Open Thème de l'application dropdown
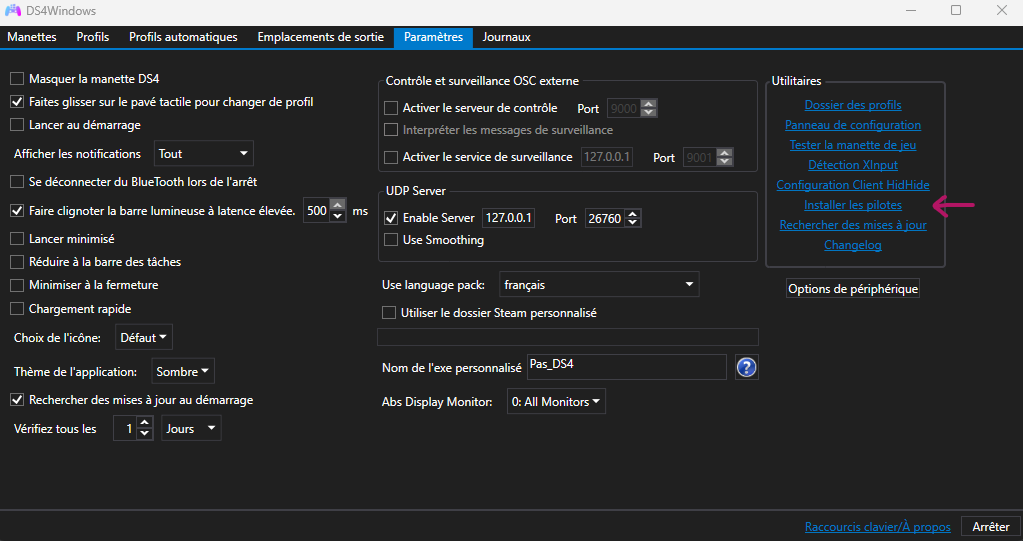The width and height of the screenshot is (1023, 541). pyautogui.click(x=183, y=371)
